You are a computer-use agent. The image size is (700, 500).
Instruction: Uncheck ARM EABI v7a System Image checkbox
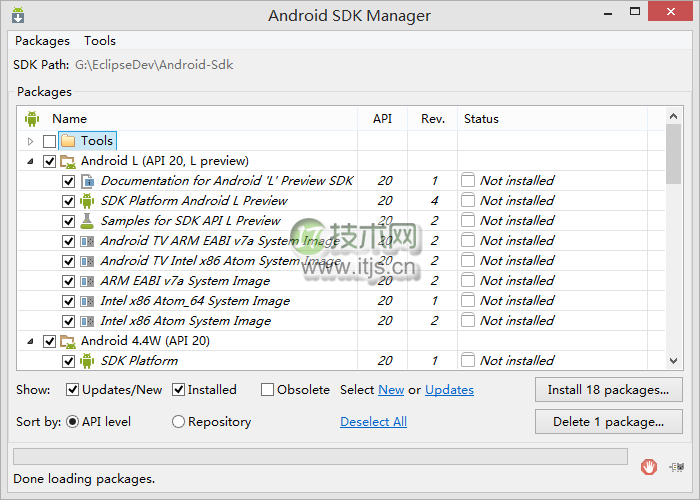point(68,281)
